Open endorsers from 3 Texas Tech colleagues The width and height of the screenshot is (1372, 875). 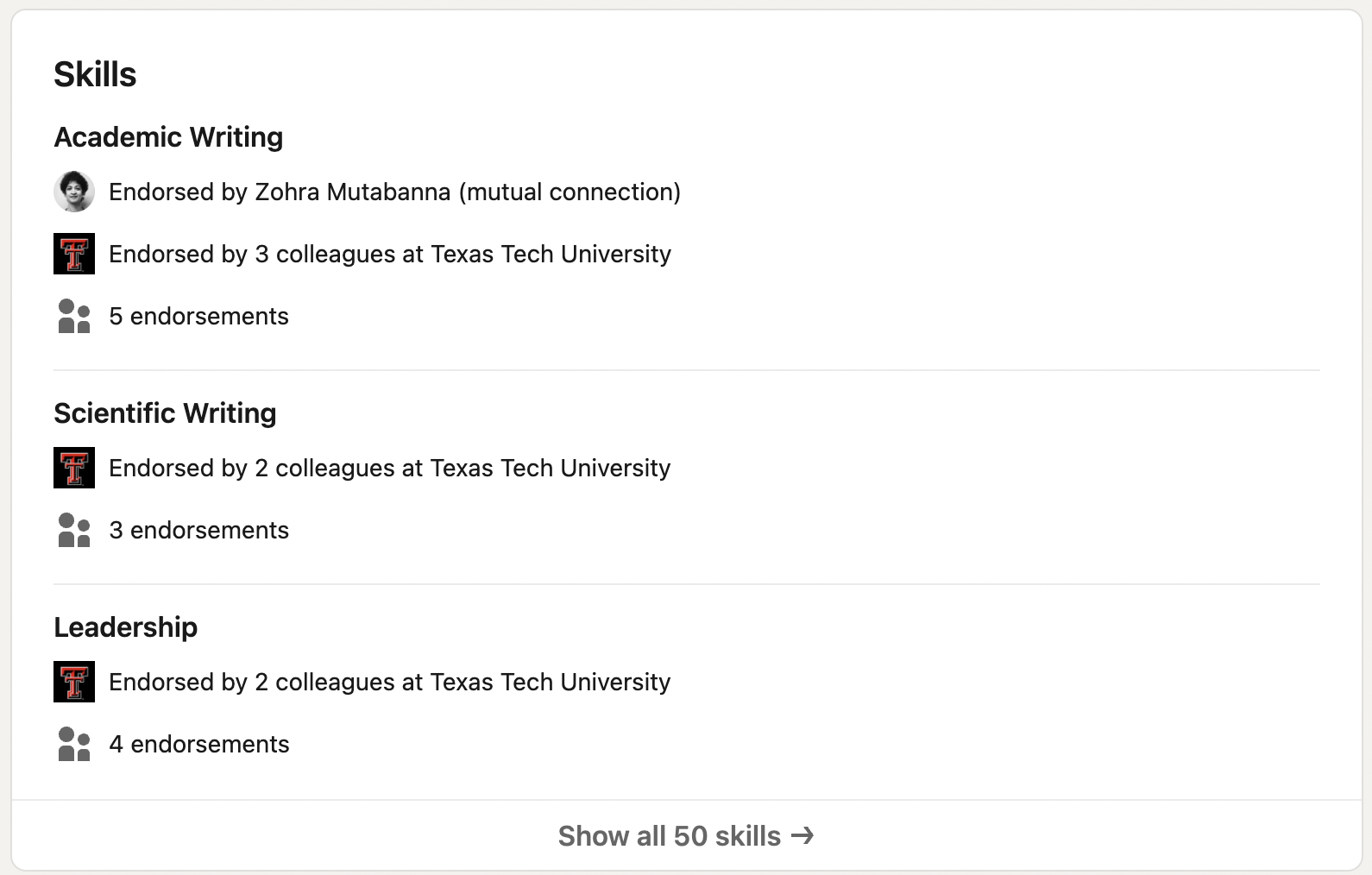390,254
